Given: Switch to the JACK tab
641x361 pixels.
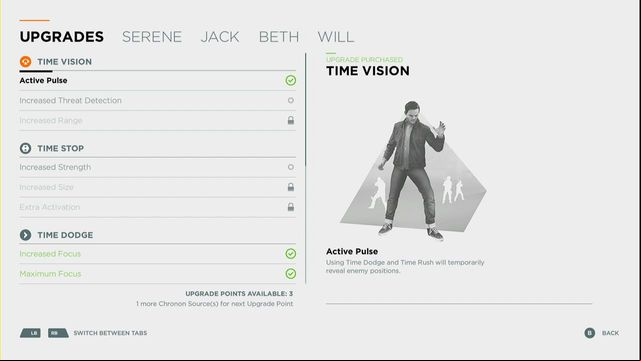Looking at the screenshot, I should pos(220,37).
